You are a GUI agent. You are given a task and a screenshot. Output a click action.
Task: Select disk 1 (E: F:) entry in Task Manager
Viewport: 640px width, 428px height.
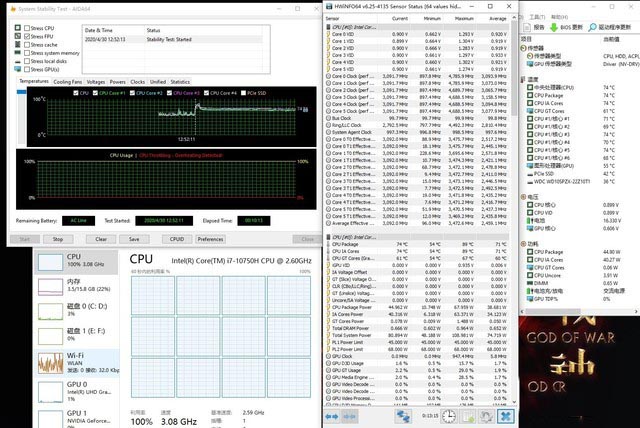coord(78,336)
